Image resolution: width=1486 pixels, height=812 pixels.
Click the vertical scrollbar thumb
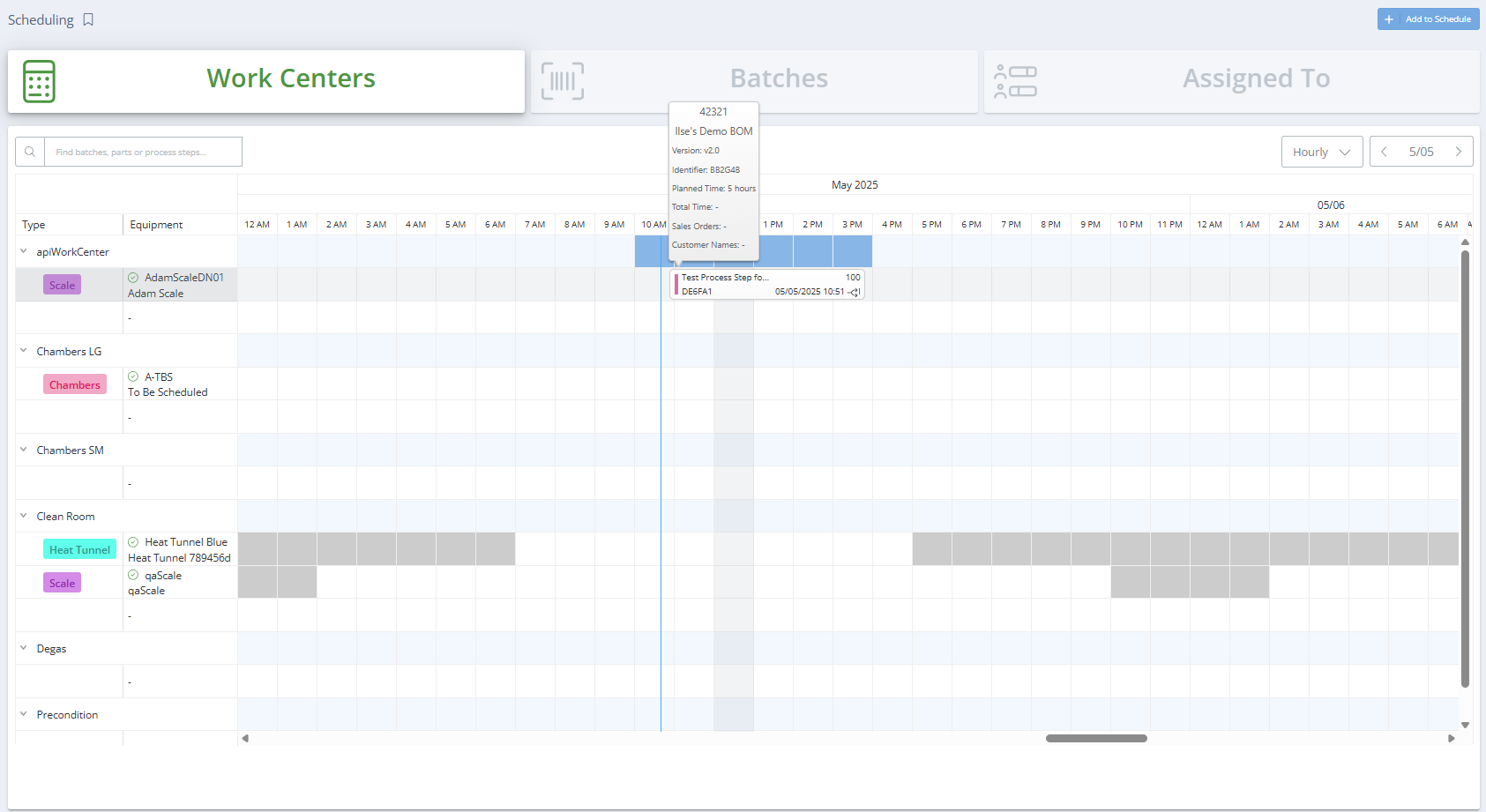(1465, 469)
